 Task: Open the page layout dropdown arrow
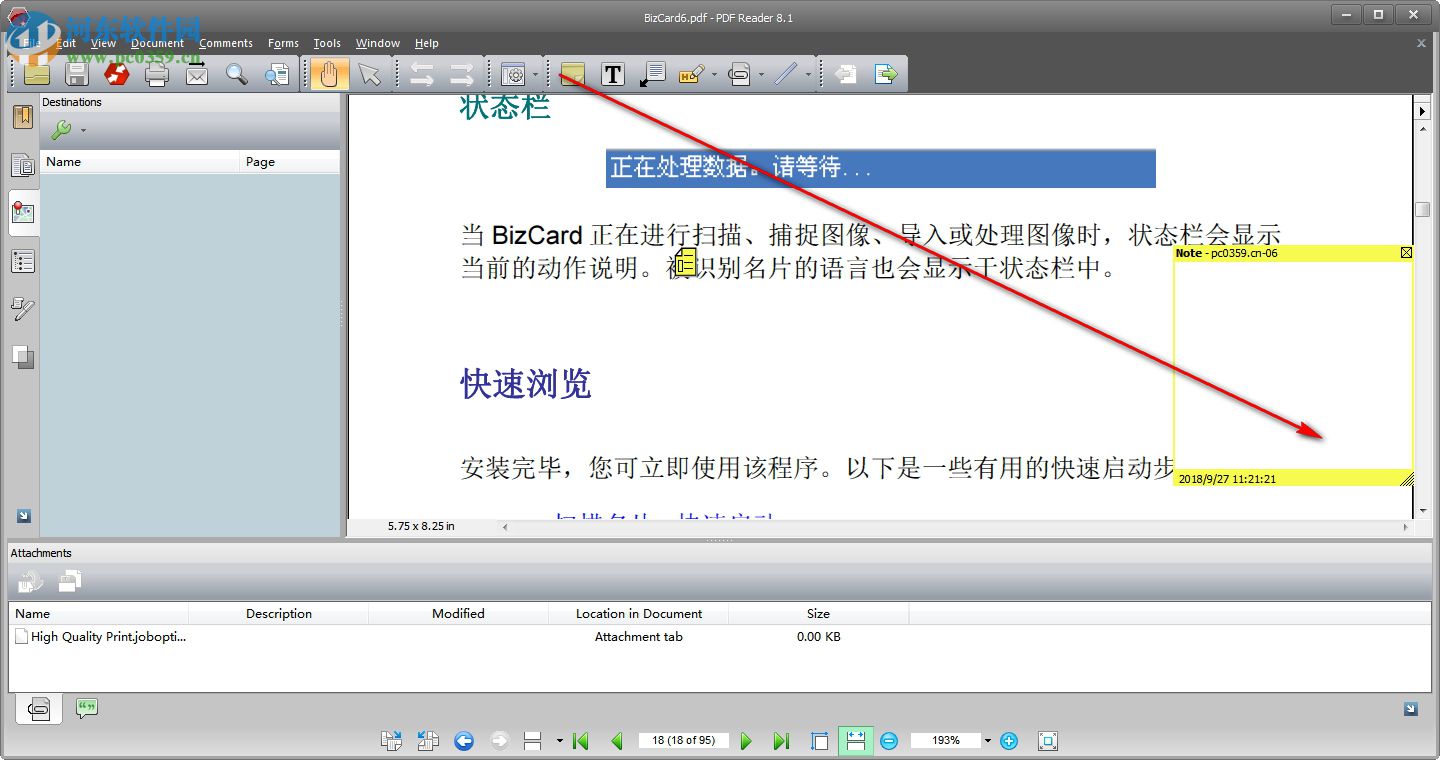[559, 741]
